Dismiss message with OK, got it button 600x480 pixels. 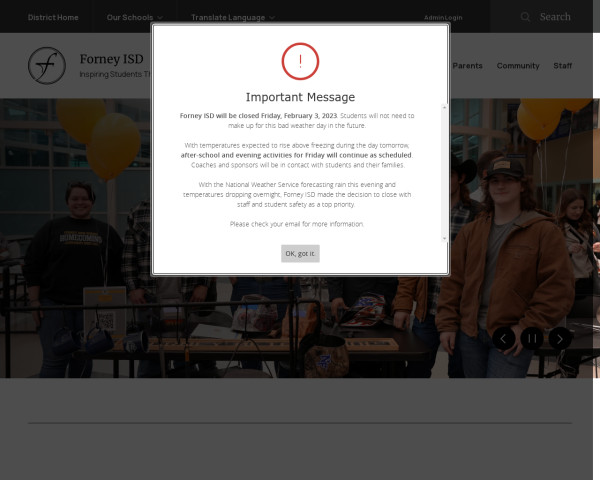click(x=300, y=253)
